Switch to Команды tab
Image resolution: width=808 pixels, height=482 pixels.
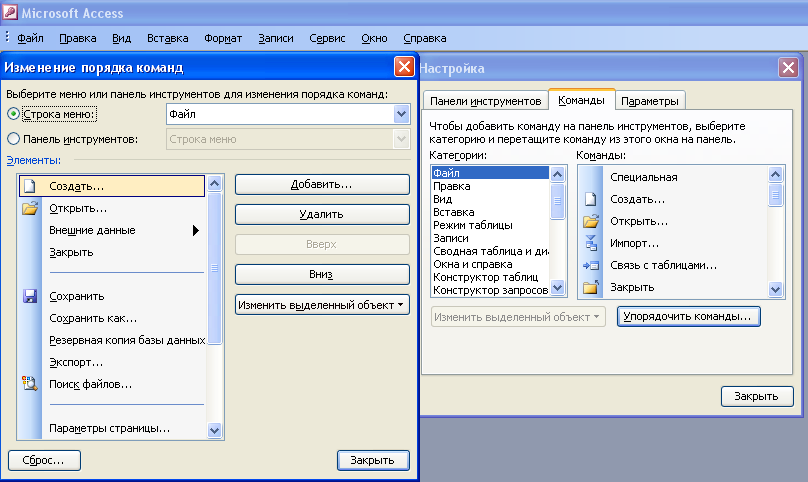[x=581, y=100]
